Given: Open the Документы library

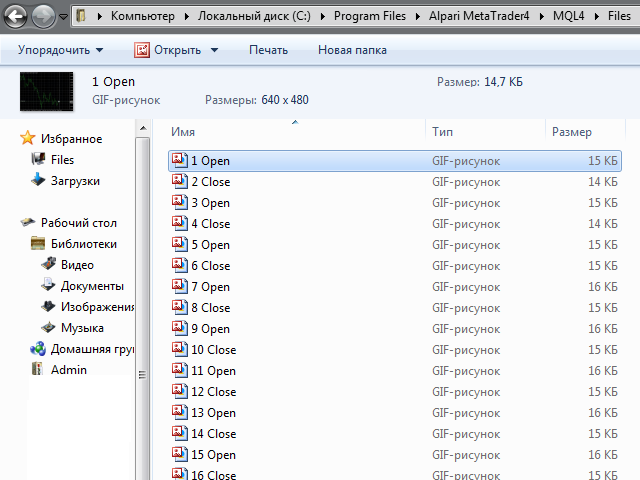Looking at the screenshot, I should coord(92,286).
